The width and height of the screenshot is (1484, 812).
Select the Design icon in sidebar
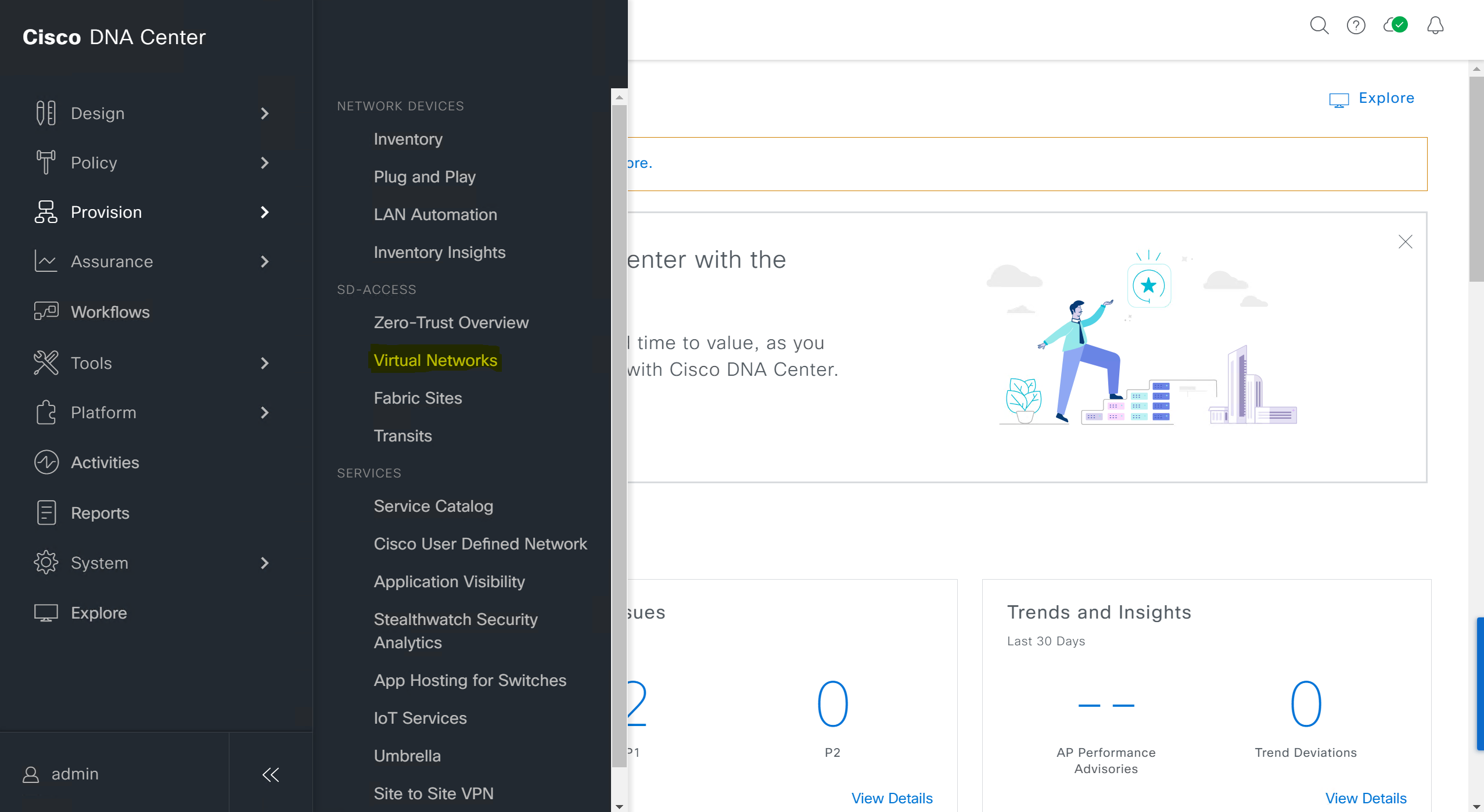(45, 113)
